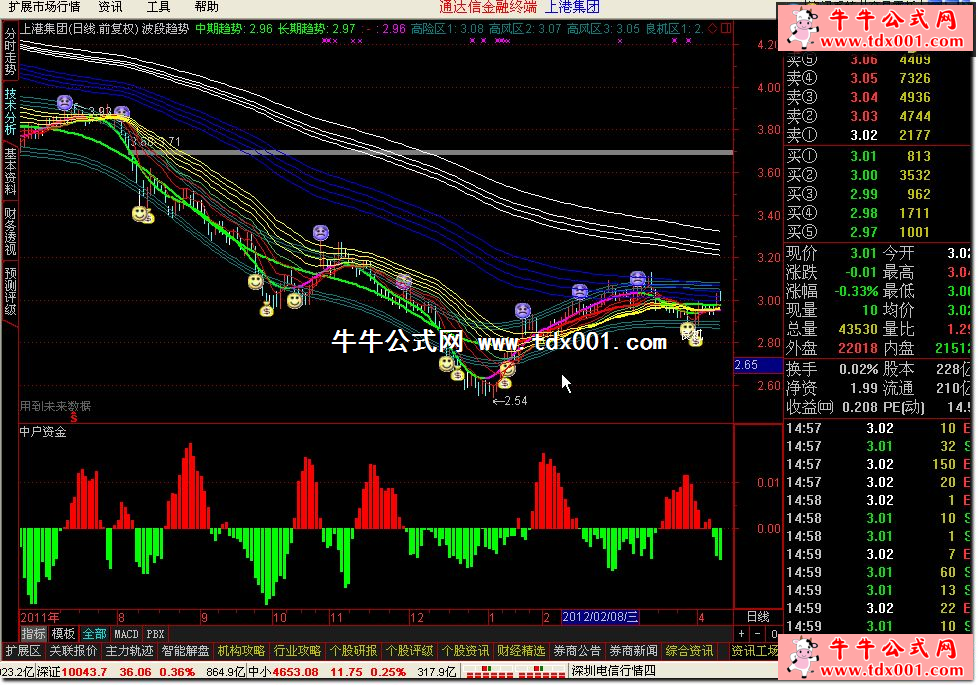Select the 模板 tab below the chart
The width and height of the screenshot is (978, 685).
coord(63,634)
